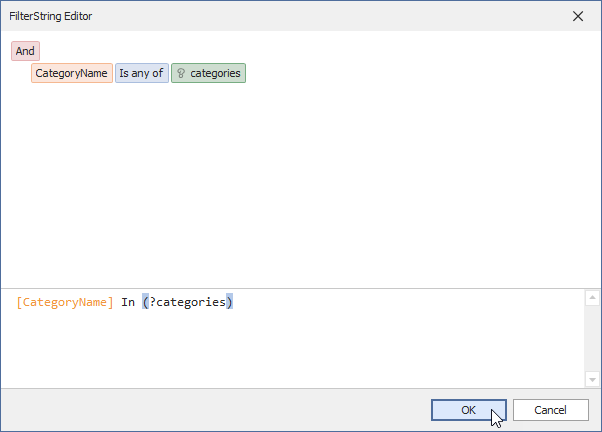This screenshot has width=602, height=432.
Task: Click the parameter icon before categories
Action: point(181,73)
